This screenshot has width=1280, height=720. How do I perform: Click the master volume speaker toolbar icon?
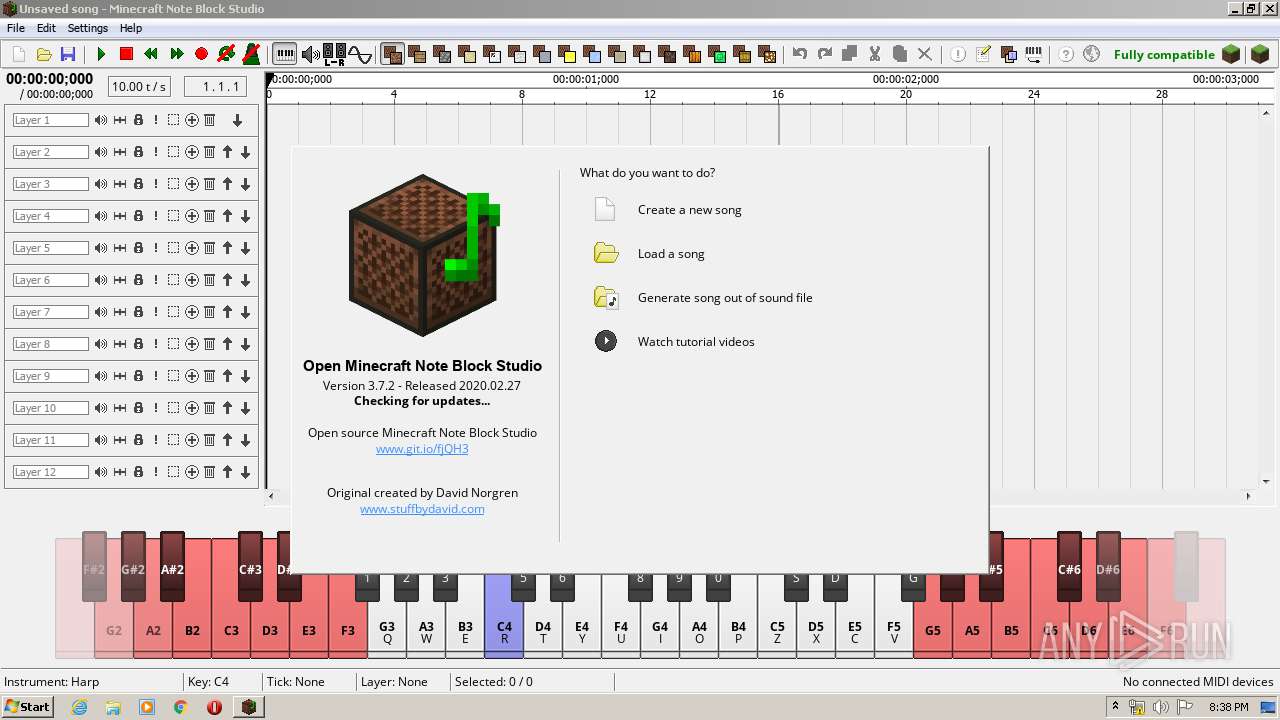(x=311, y=54)
